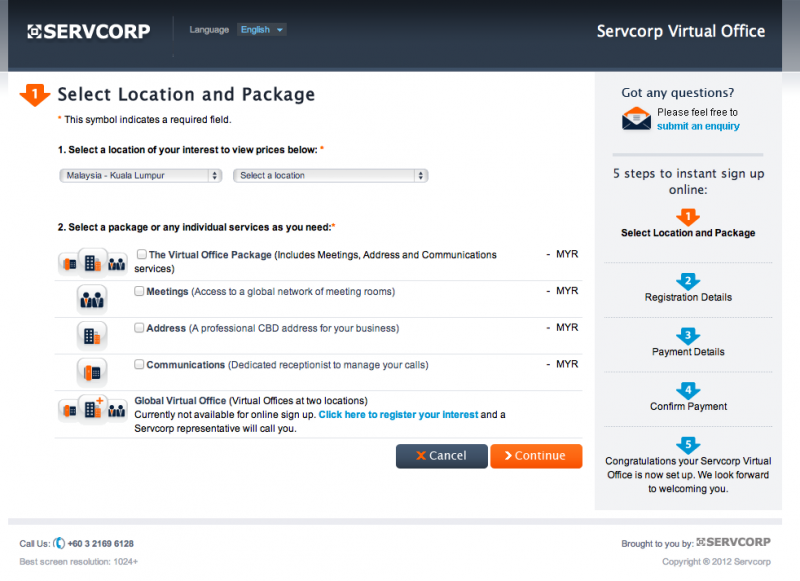
Task: Check the Virtual Office Package checkbox
Action: 142,254
